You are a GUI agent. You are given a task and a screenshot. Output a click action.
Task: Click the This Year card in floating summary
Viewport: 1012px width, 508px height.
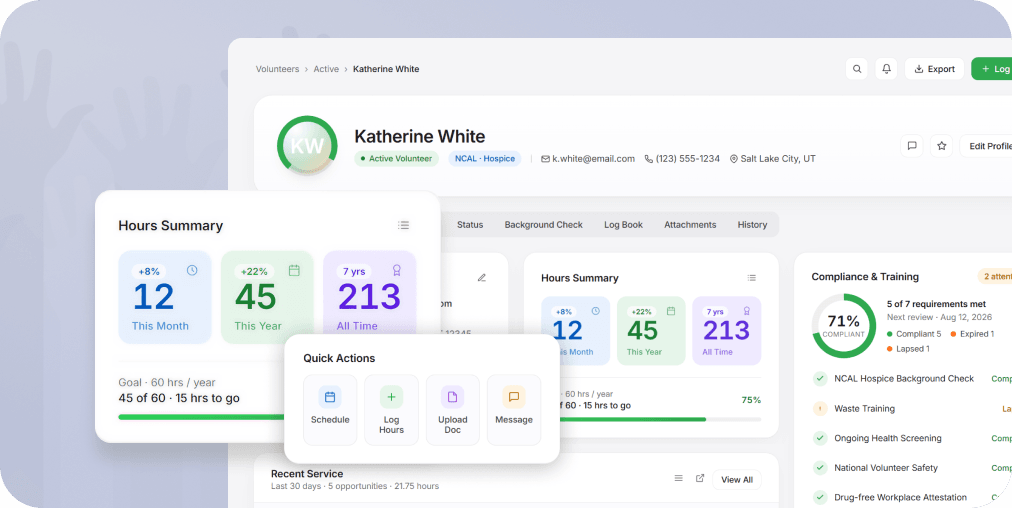(267, 297)
